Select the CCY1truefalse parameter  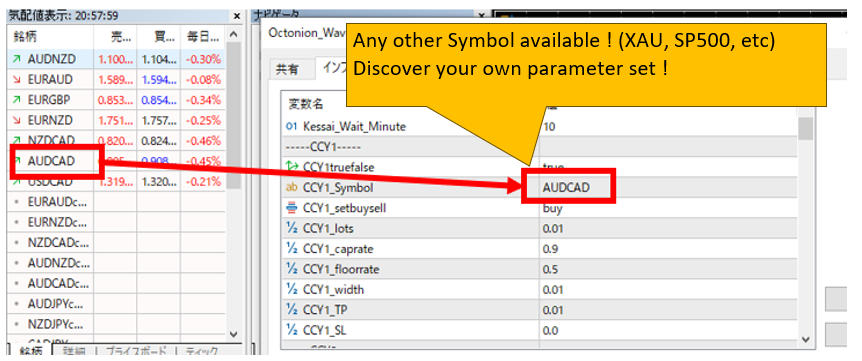click(339, 167)
